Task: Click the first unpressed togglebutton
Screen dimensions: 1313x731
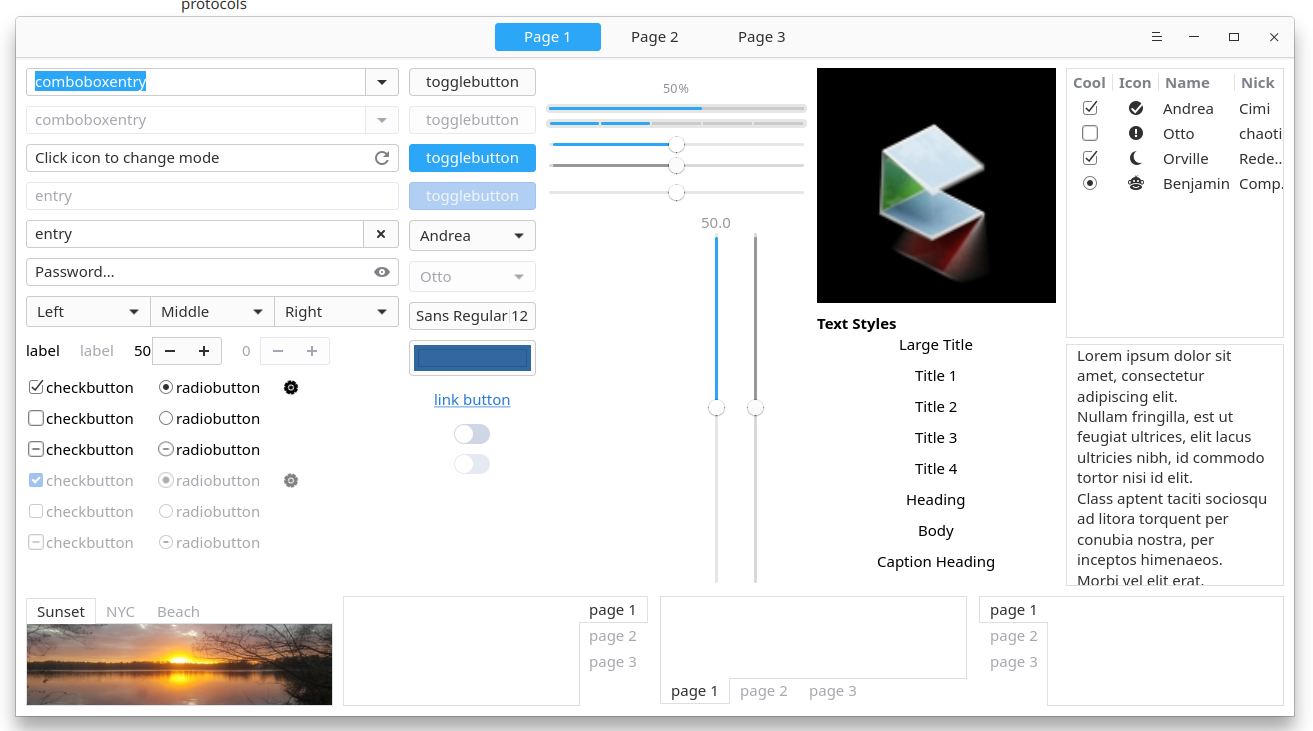Action: (472, 82)
